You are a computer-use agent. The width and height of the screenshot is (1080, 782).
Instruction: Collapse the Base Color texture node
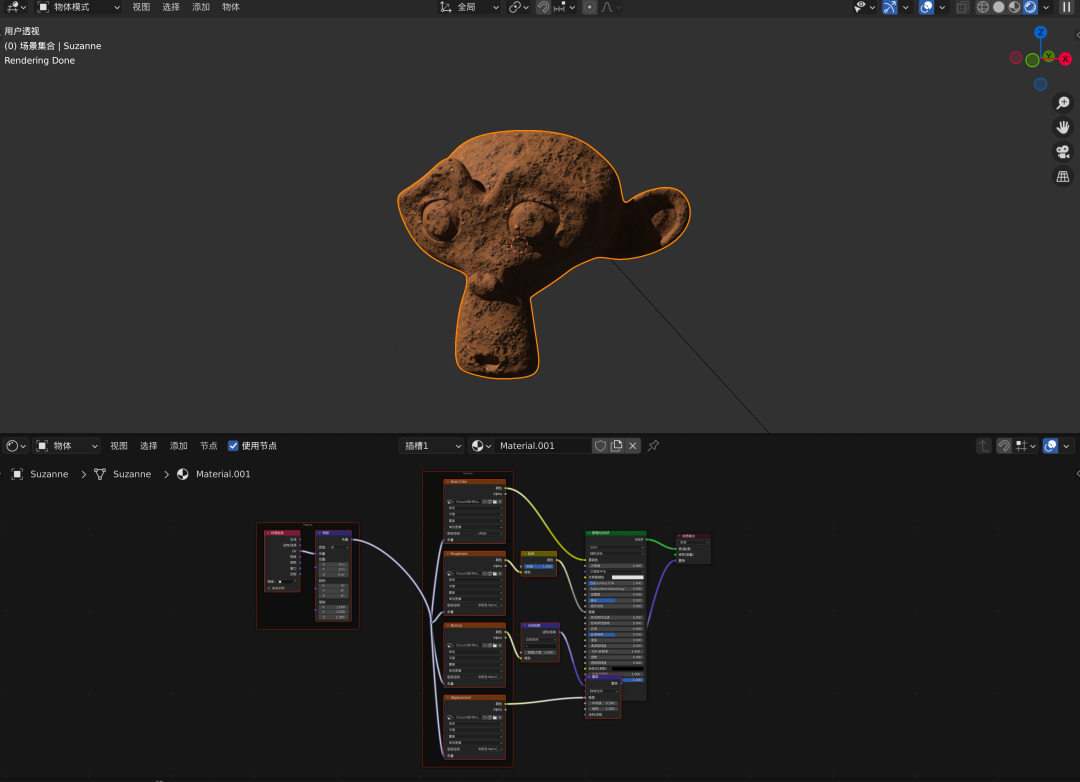(448, 482)
